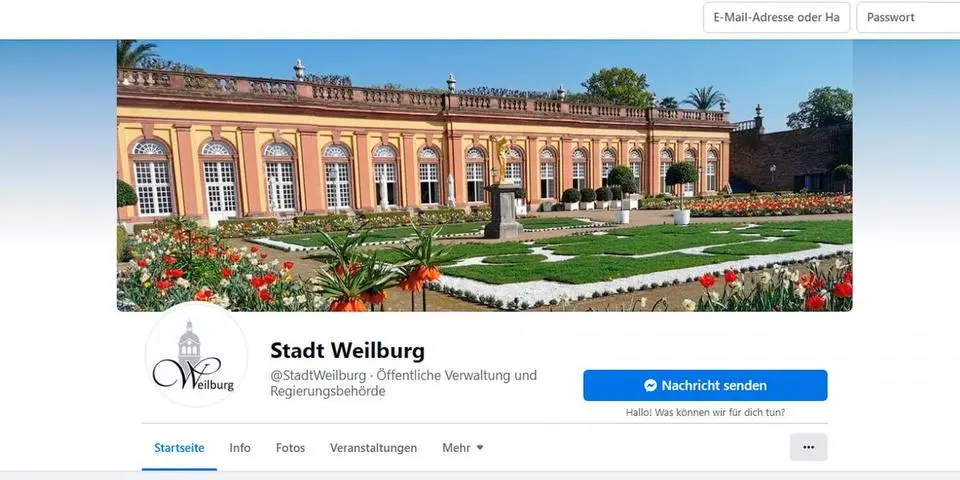This screenshot has width=960, height=480.
Task: Open the palace garden cover photo
Action: click(484, 176)
